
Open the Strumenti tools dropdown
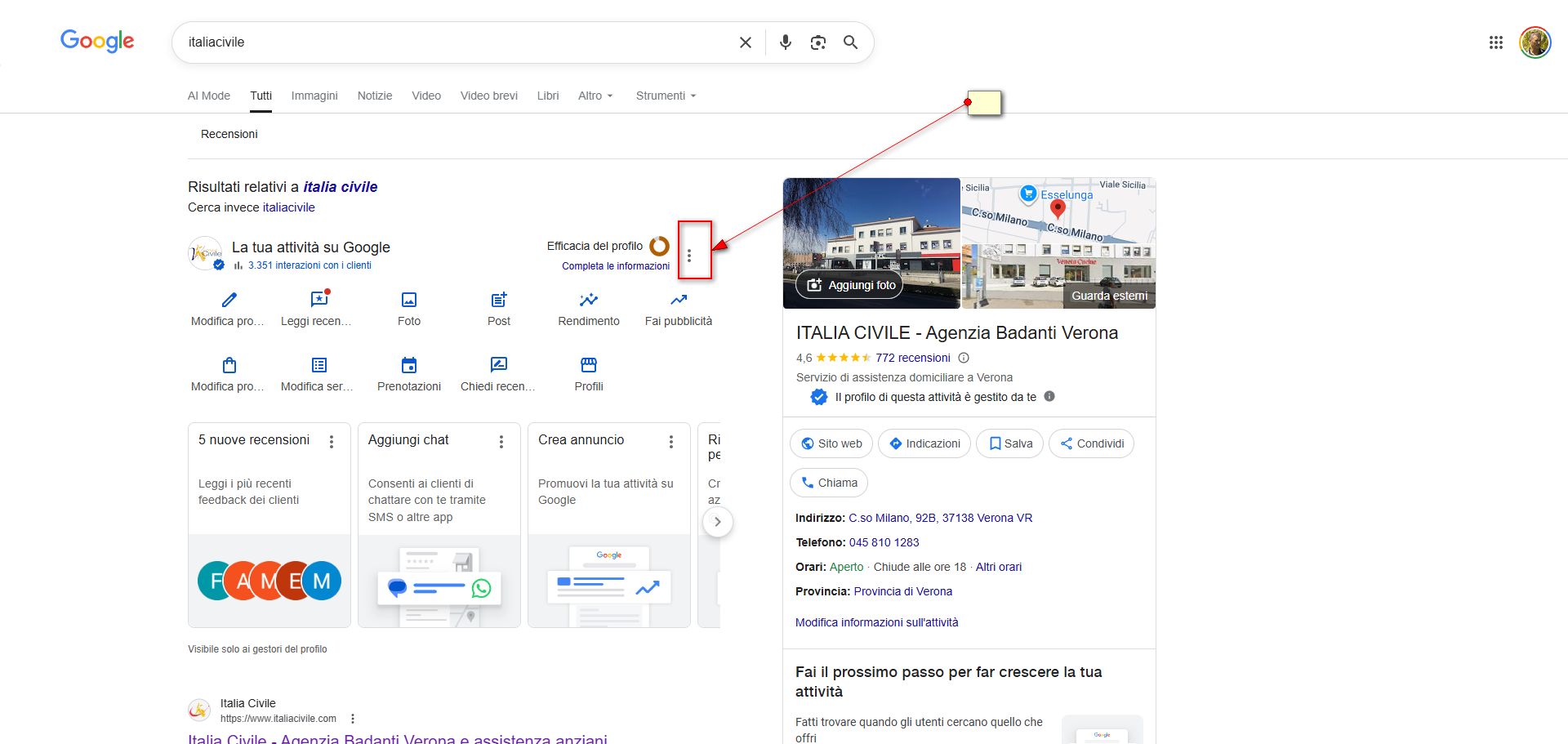tap(666, 96)
